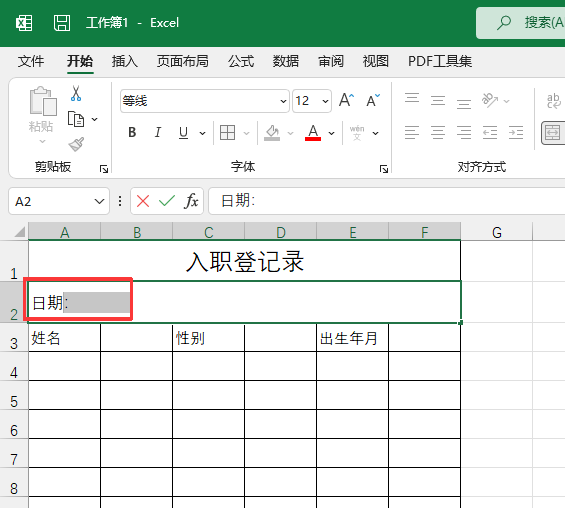
Task: Apply the red font color swatch
Action: [x=313, y=133]
